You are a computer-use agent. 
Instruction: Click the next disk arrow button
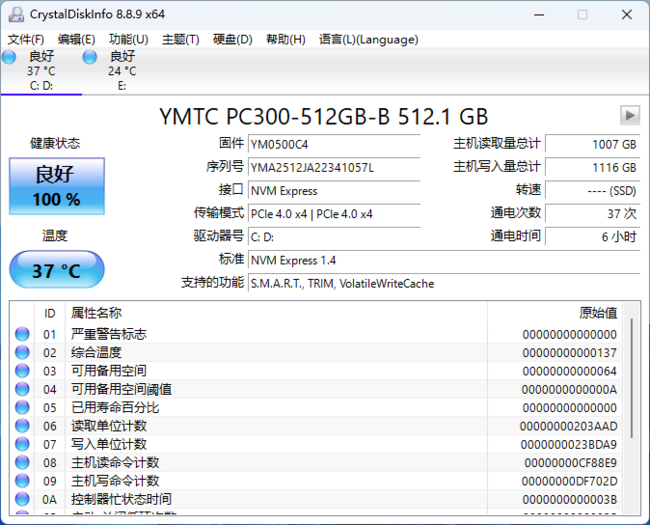click(629, 115)
